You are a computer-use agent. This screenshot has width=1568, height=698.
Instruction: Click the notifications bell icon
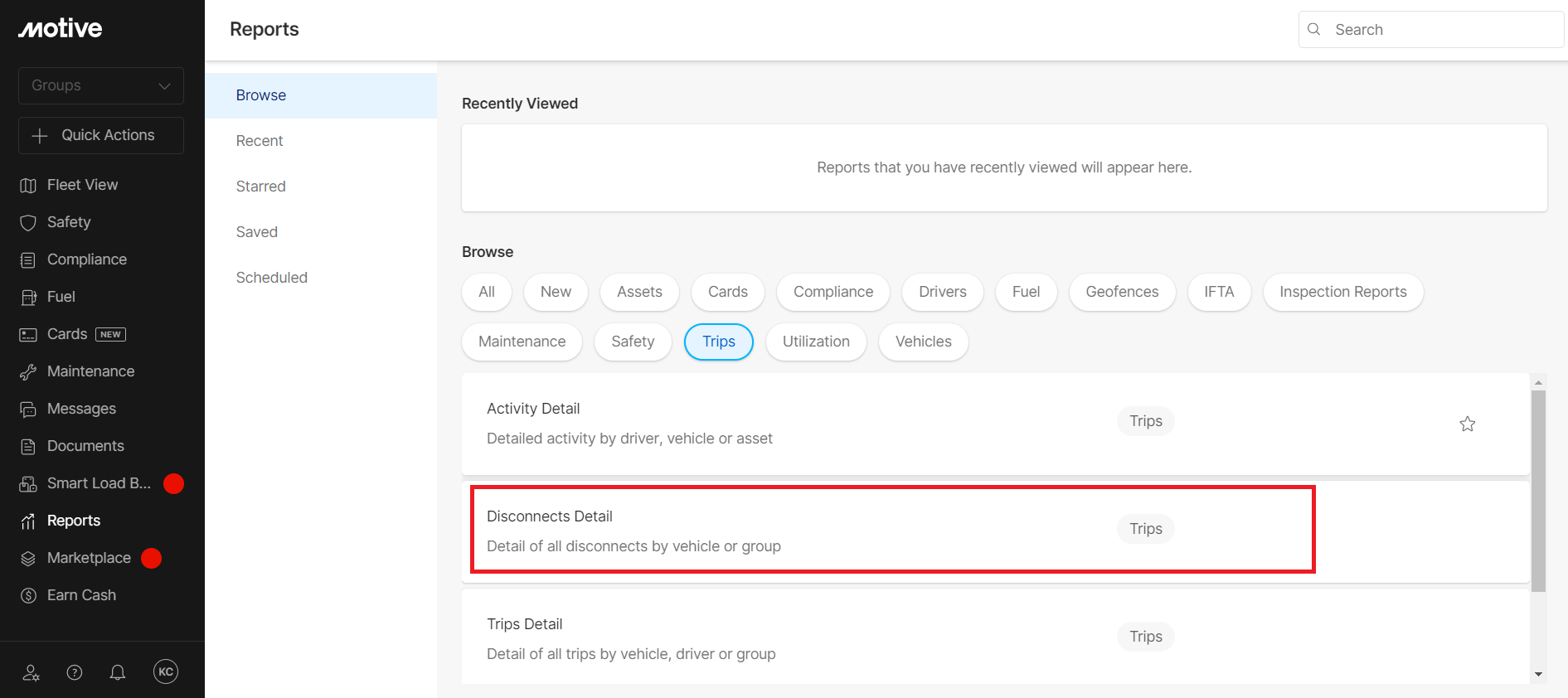click(x=118, y=672)
